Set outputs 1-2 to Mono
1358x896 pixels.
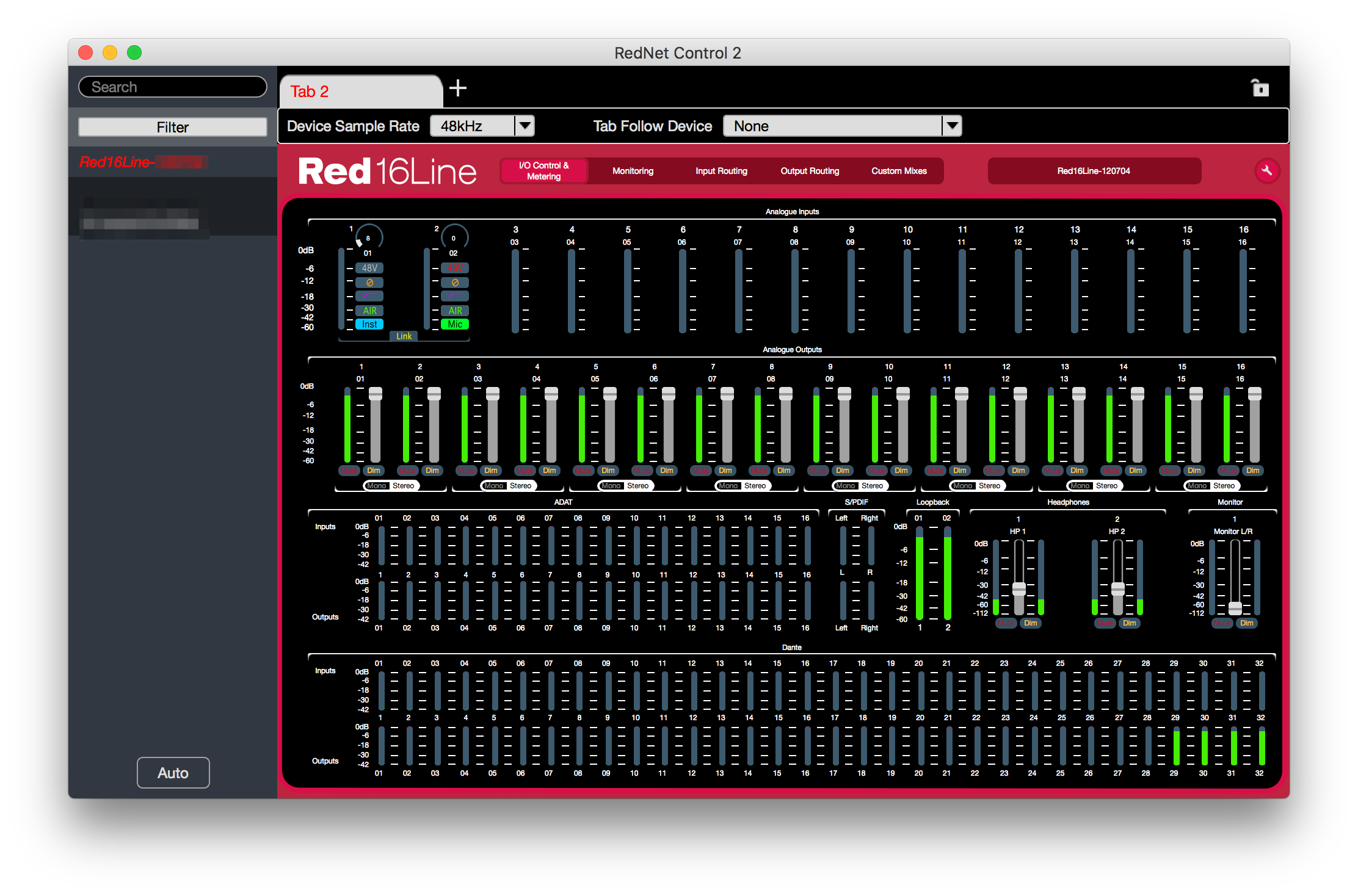pyautogui.click(x=377, y=486)
